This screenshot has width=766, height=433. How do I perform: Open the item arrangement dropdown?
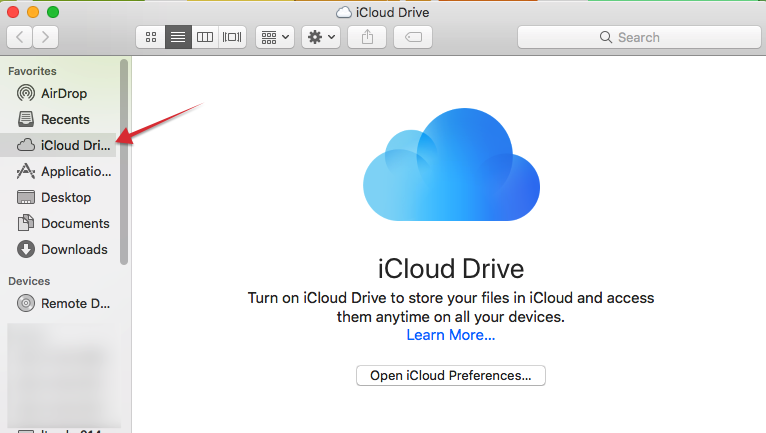pos(275,37)
